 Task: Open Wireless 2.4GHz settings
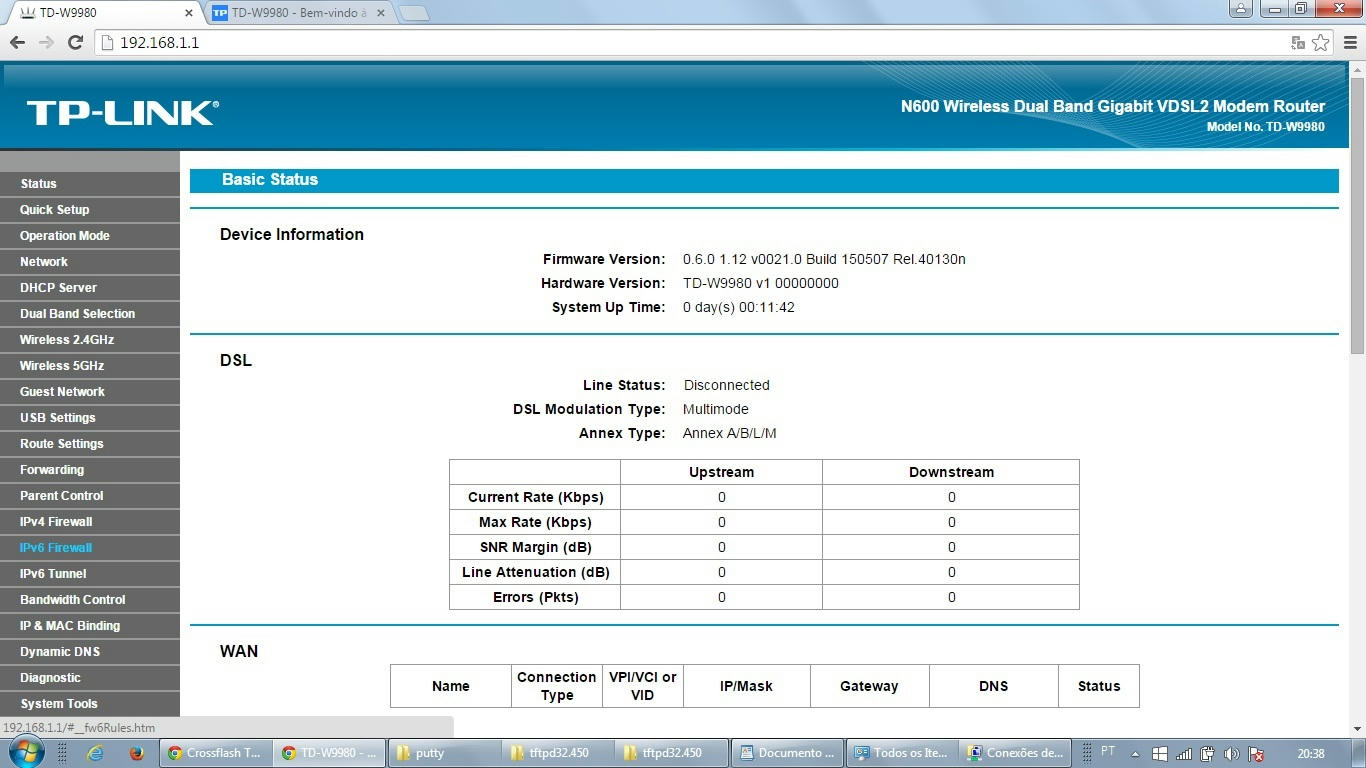90,339
